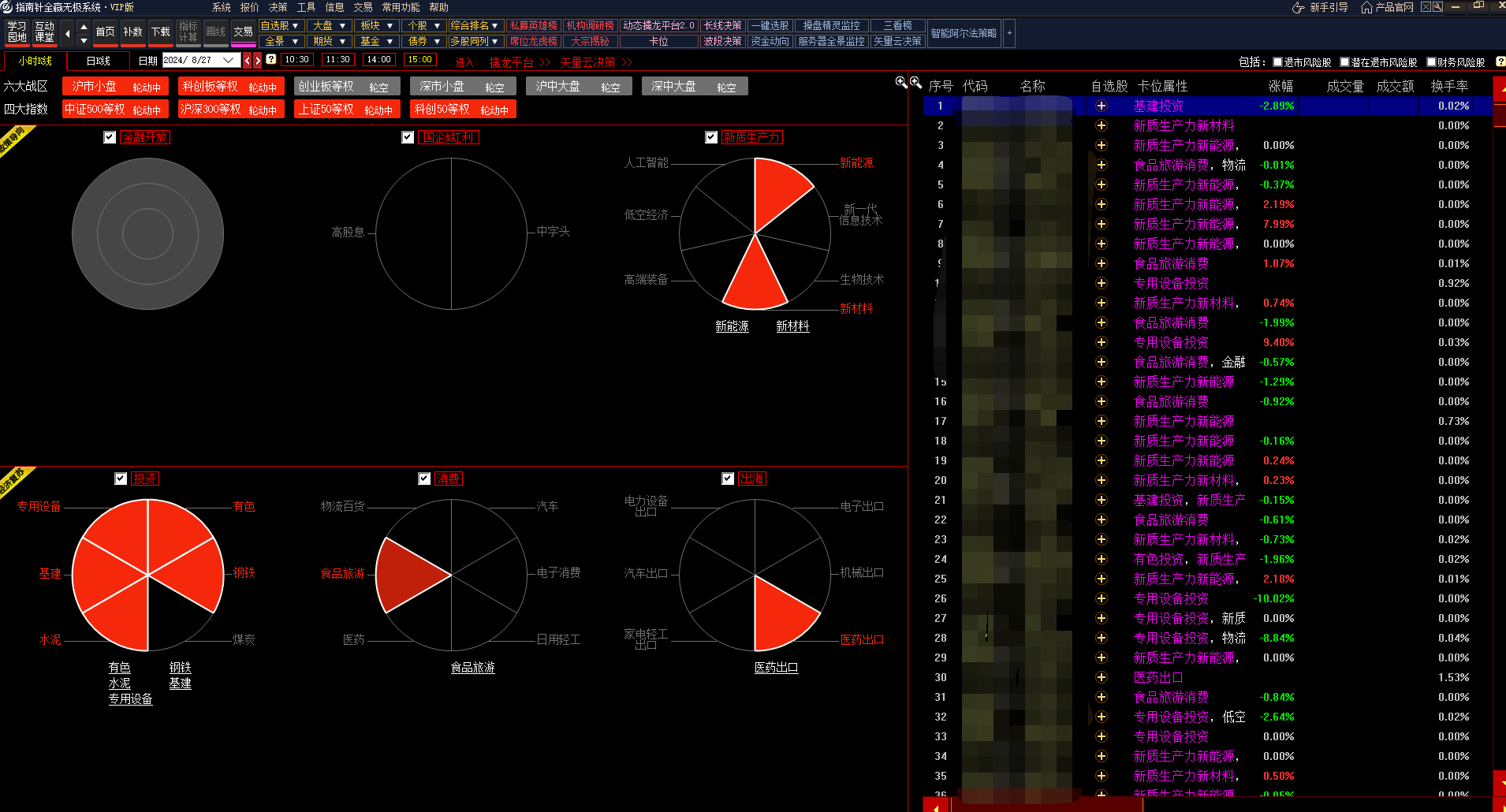Expand the 综合排名 dropdown
Viewport: 1506px width, 812px height.
pos(475,25)
